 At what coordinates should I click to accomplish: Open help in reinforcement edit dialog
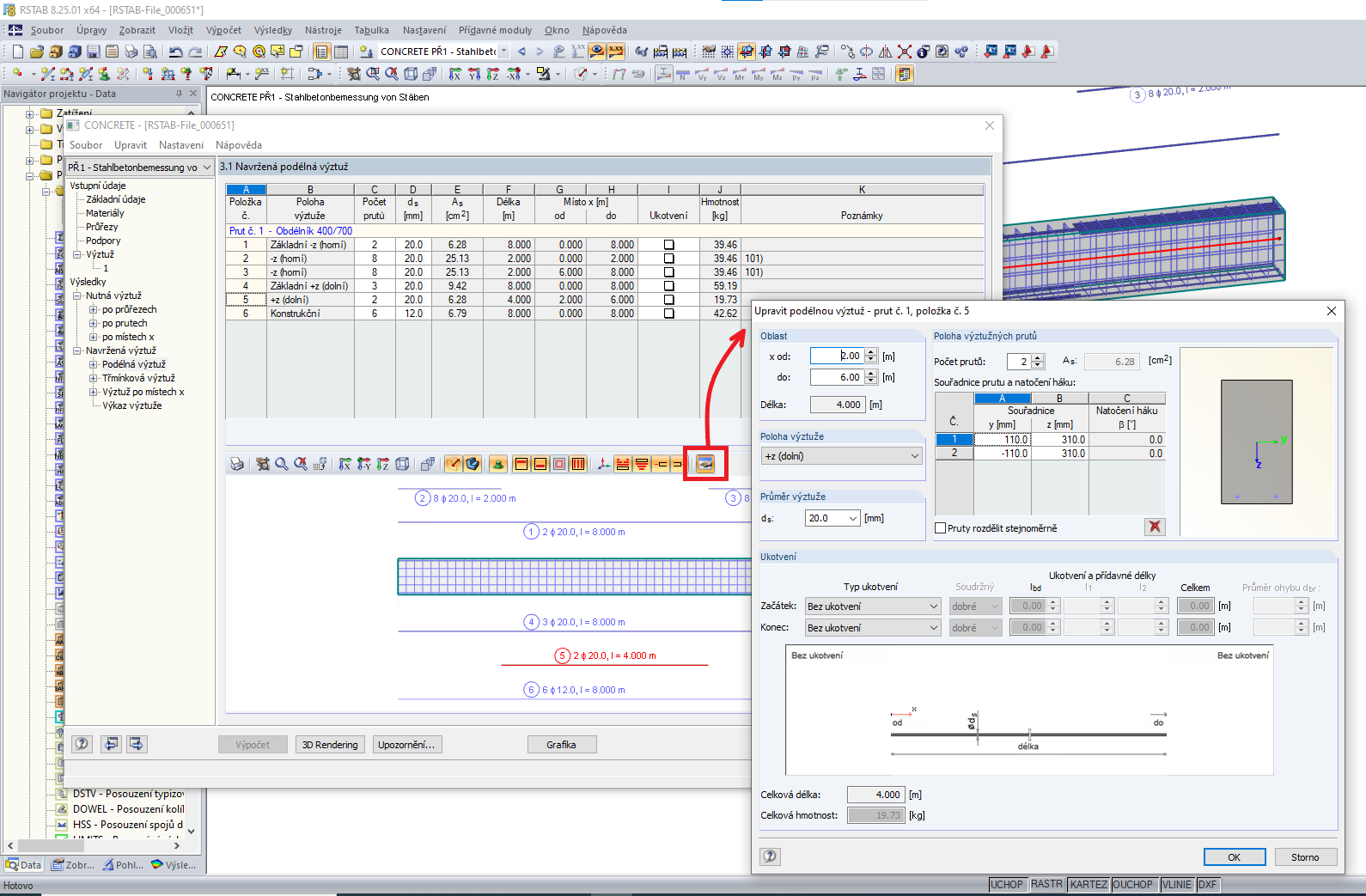pyautogui.click(x=771, y=856)
